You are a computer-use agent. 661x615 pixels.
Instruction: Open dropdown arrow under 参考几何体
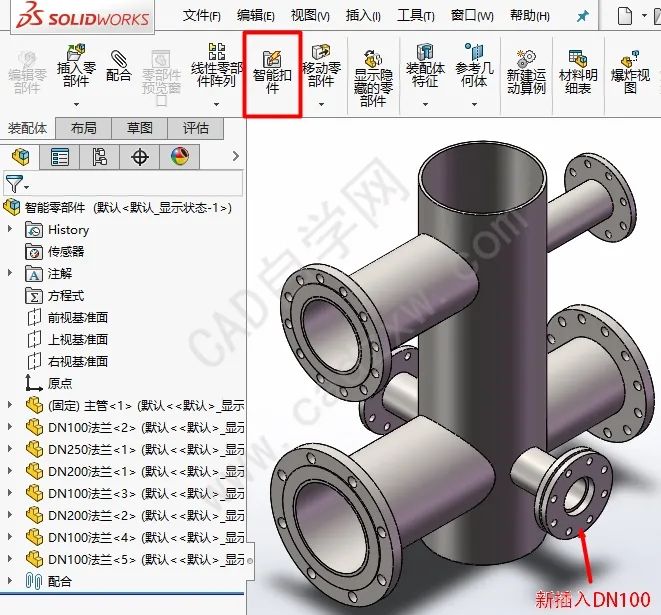(474, 104)
